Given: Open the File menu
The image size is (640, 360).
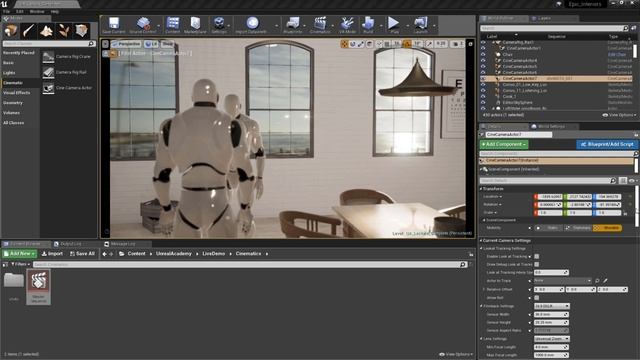Looking at the screenshot, I should click(6, 11).
